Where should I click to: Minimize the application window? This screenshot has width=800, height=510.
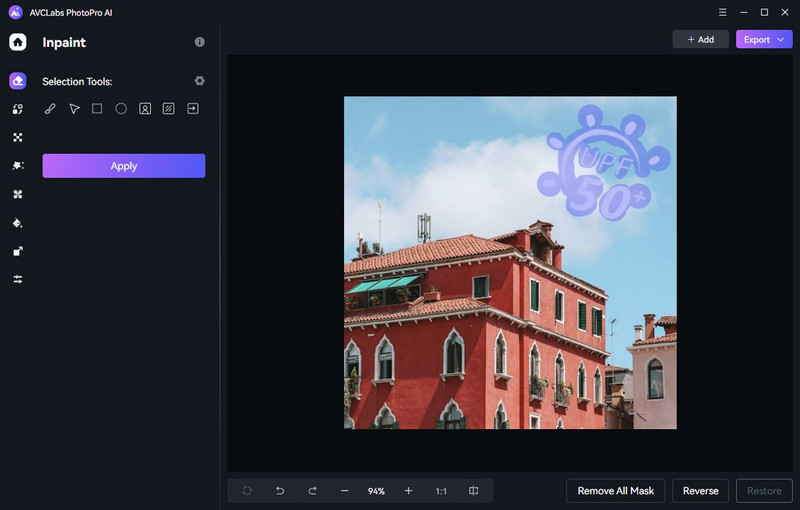tap(744, 12)
